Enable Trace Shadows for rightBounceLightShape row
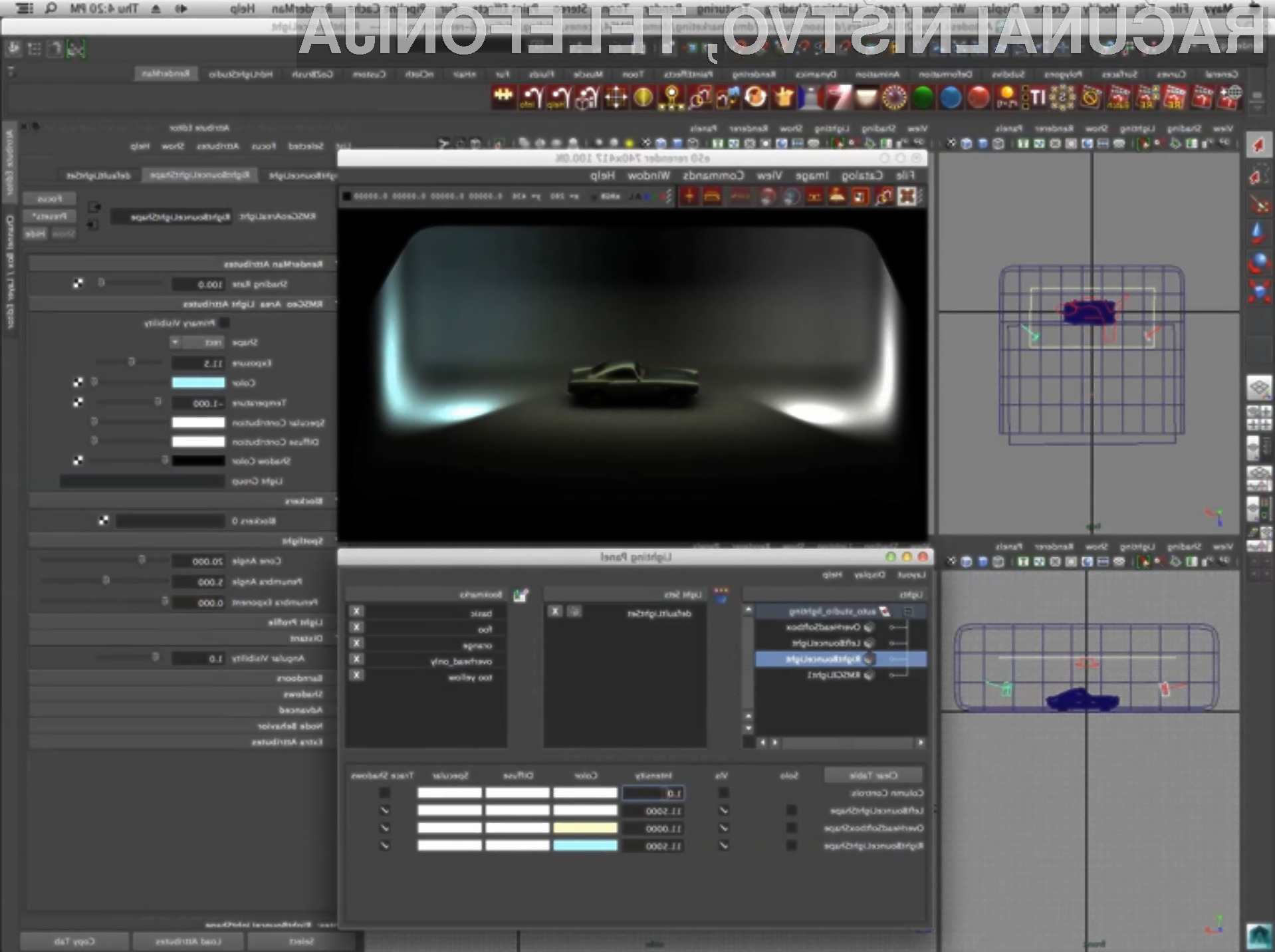The height and width of the screenshot is (952, 1275). pyautogui.click(x=384, y=846)
